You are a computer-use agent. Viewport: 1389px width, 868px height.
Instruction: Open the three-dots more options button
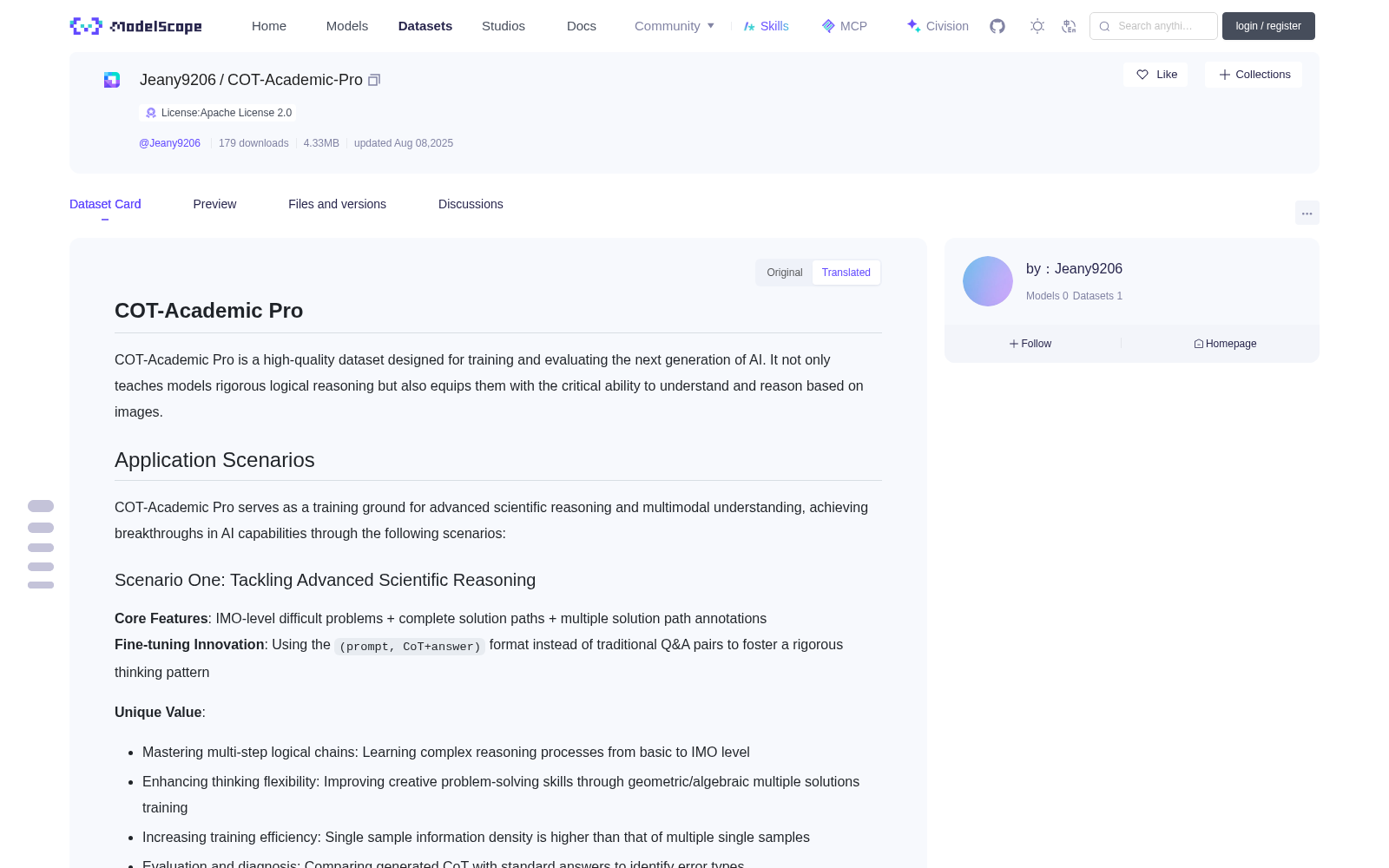pos(1307,213)
